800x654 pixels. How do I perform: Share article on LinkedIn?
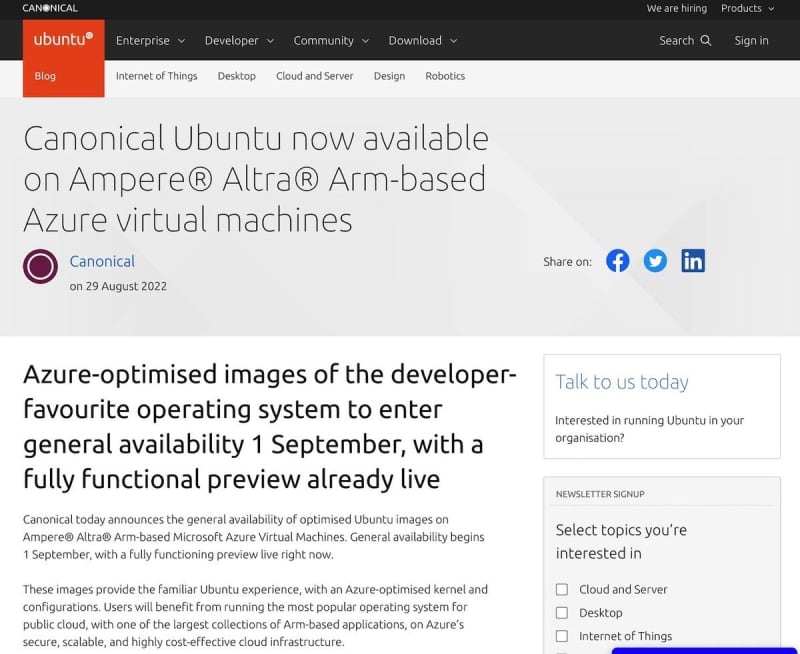pos(693,261)
